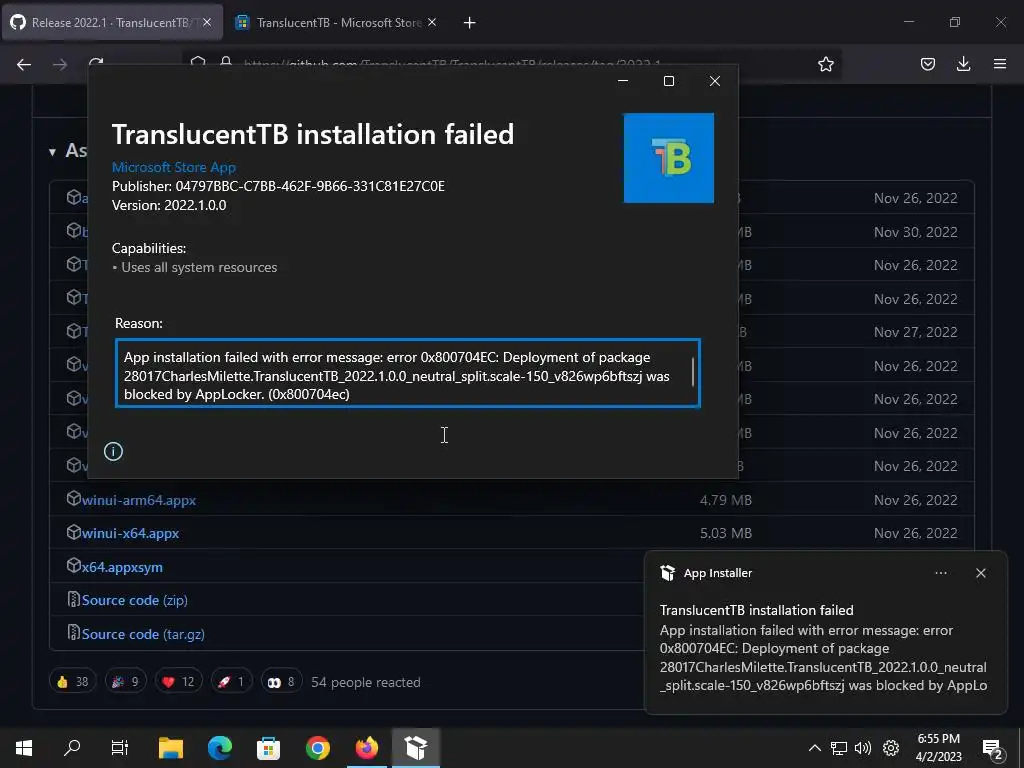Toggle the thumbs up reaction
The width and height of the screenshot is (1024, 768).
click(x=72, y=682)
